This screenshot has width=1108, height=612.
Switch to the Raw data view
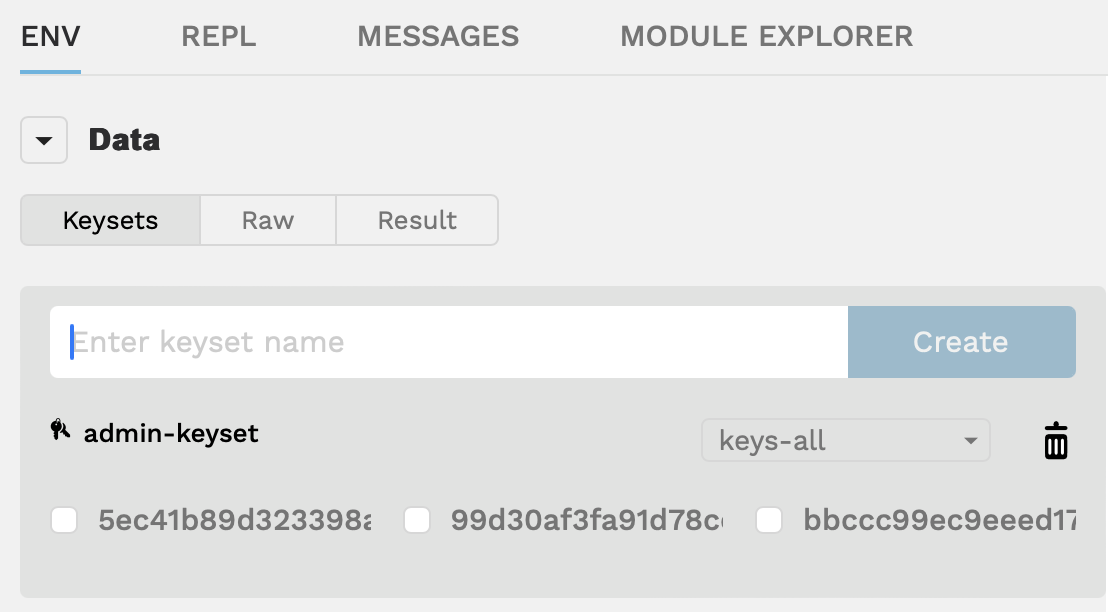[x=268, y=220]
